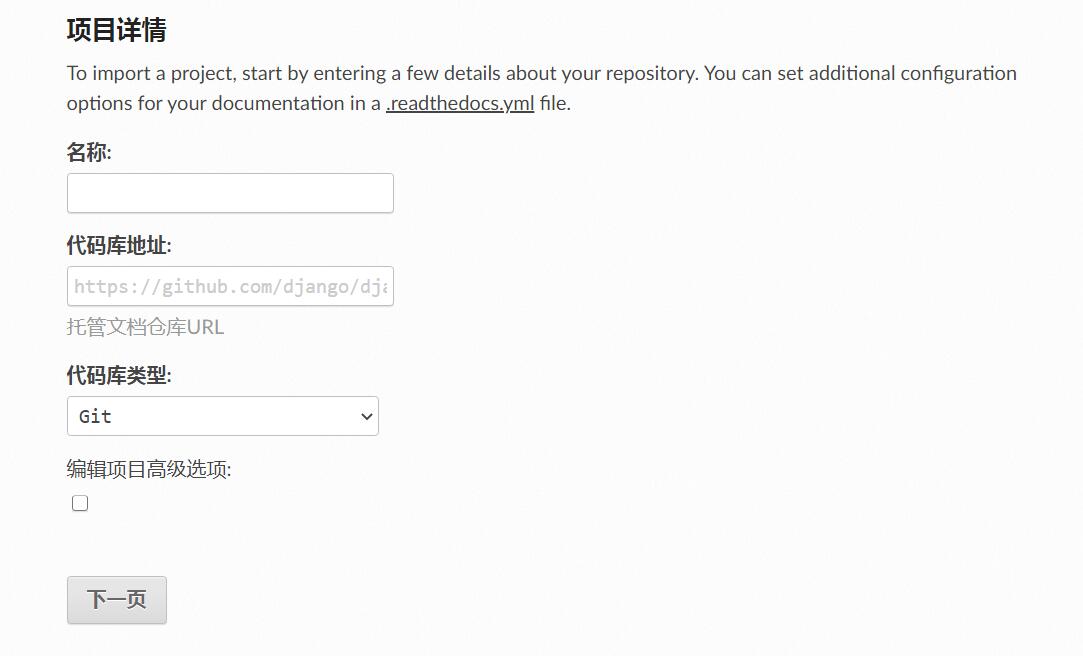Viewport: 1083px width, 656px height.
Task: Open the 代码库类型 Git dropdown
Action: pos(222,416)
